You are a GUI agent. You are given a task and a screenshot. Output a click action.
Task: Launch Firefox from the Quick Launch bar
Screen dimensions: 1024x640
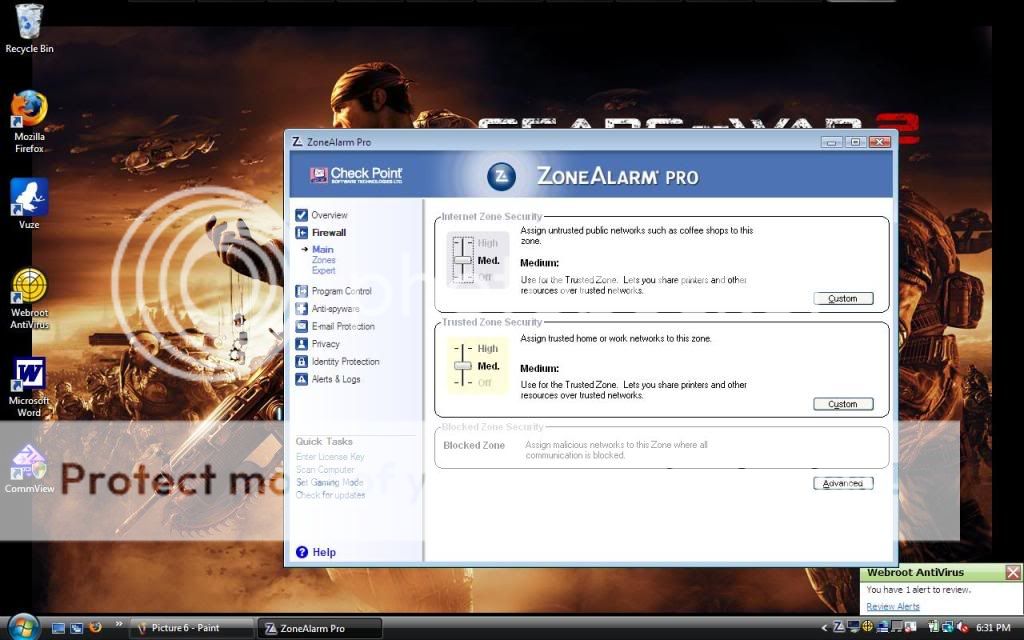[95, 628]
